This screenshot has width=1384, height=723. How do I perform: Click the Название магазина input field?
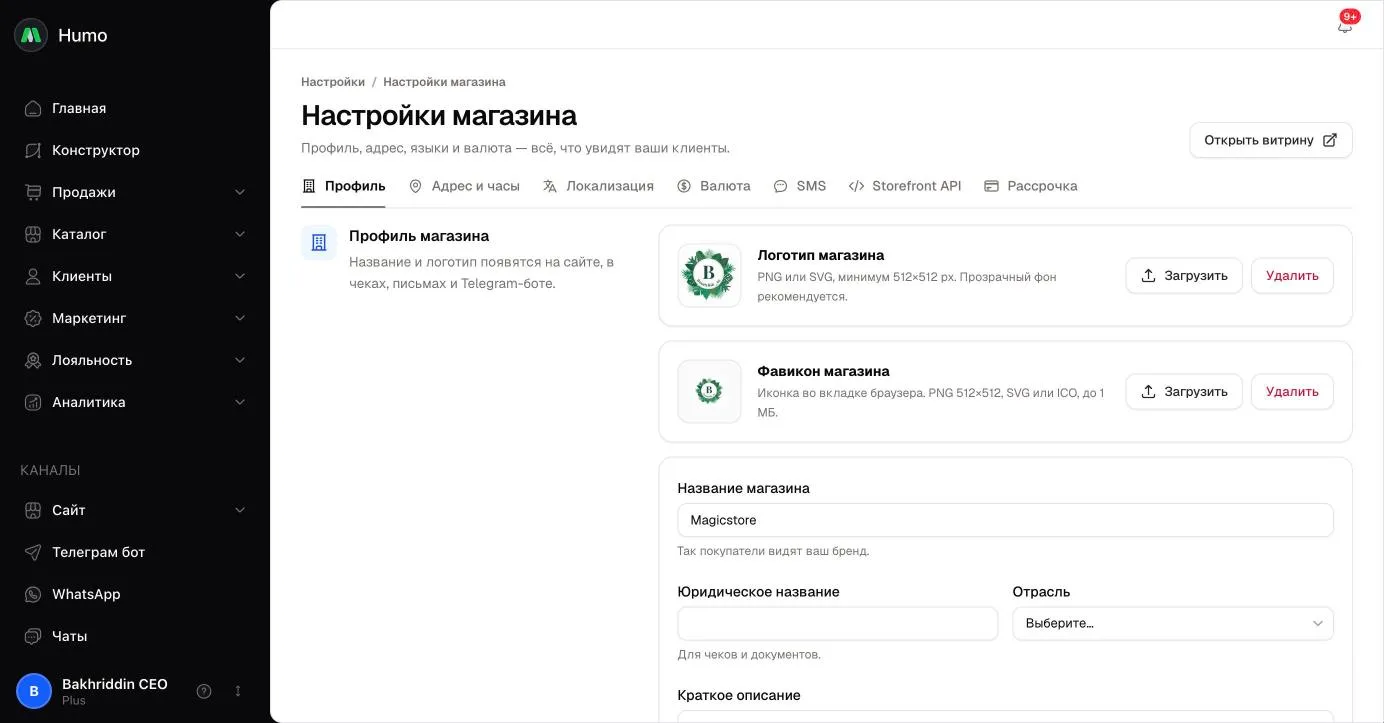1005,520
